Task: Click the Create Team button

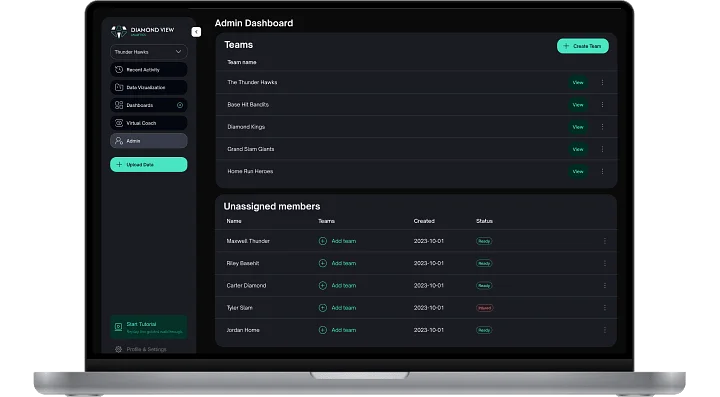Action: coord(583,46)
